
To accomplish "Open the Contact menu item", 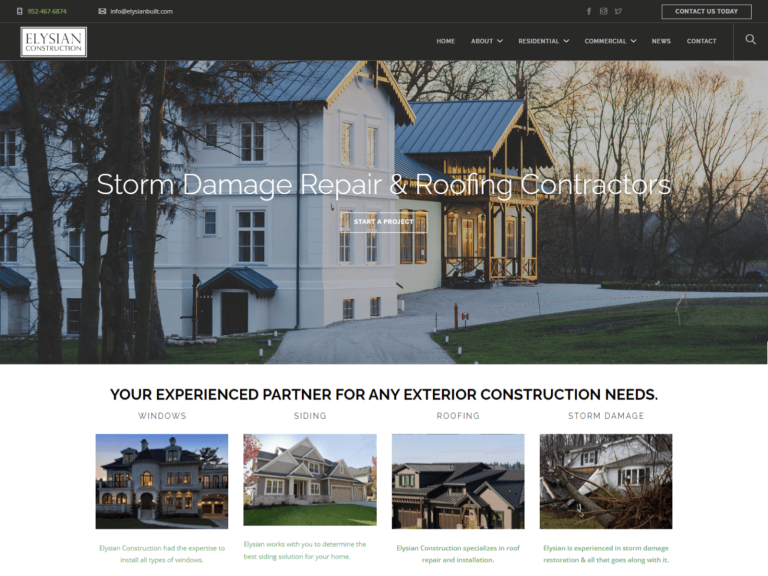I will (x=701, y=41).
